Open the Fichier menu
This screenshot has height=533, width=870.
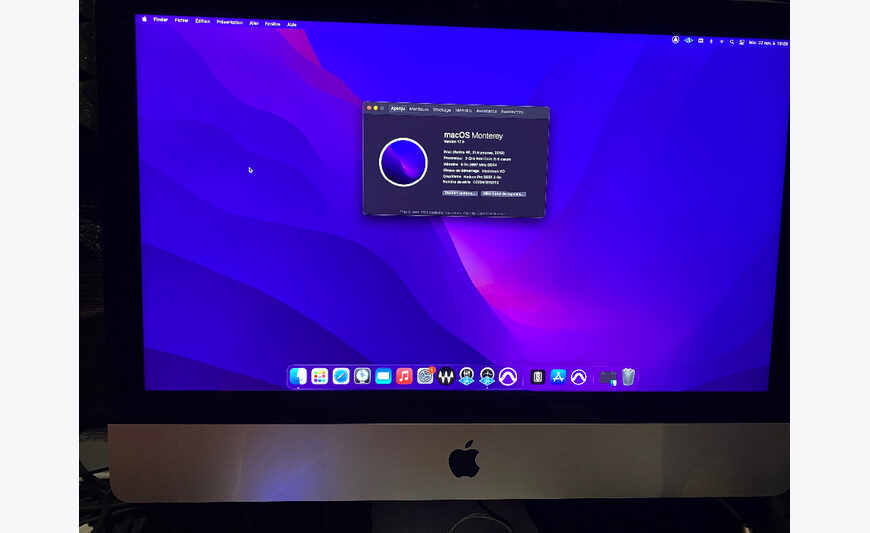181,20
